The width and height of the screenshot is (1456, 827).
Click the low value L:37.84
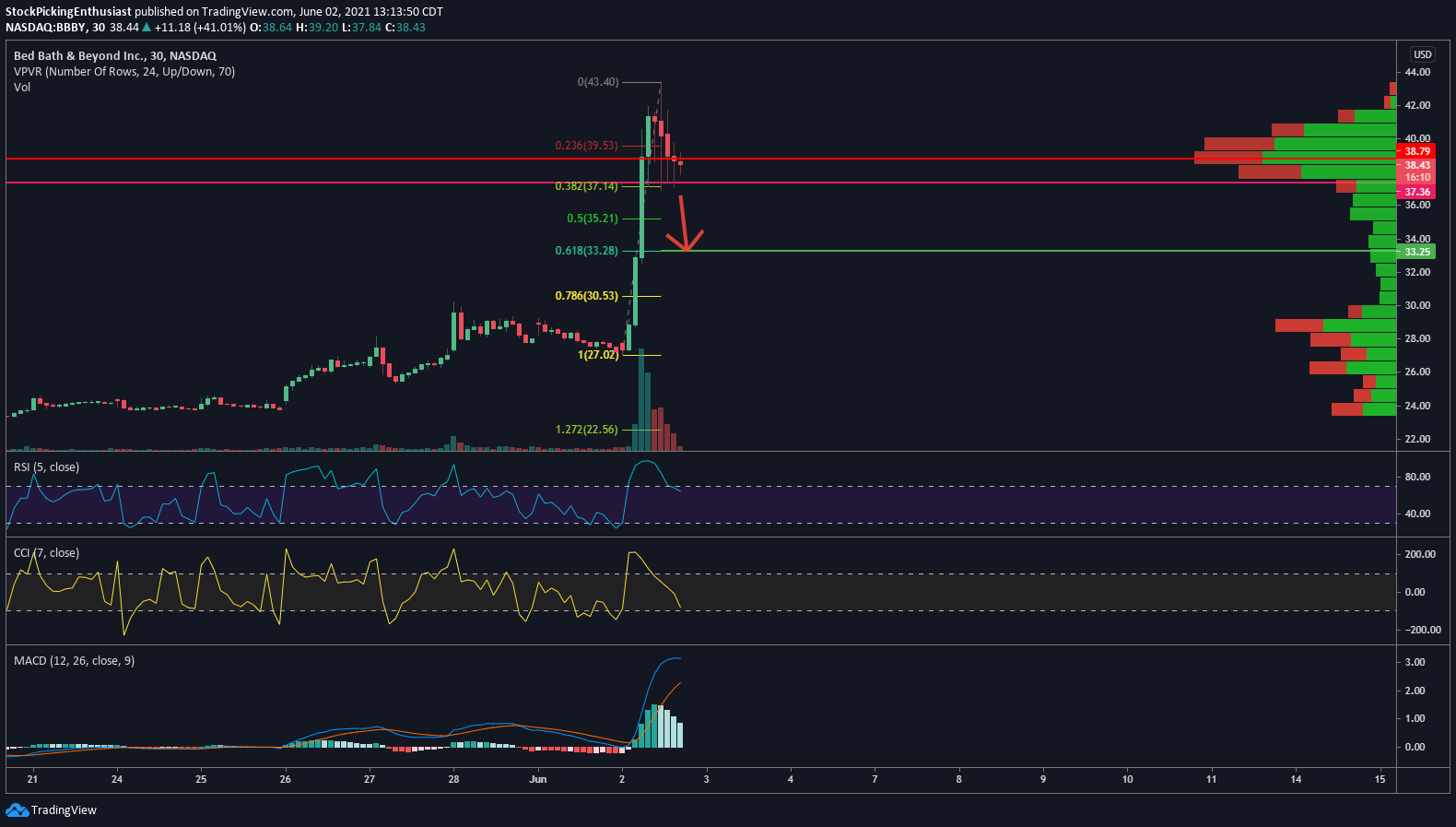(x=361, y=28)
